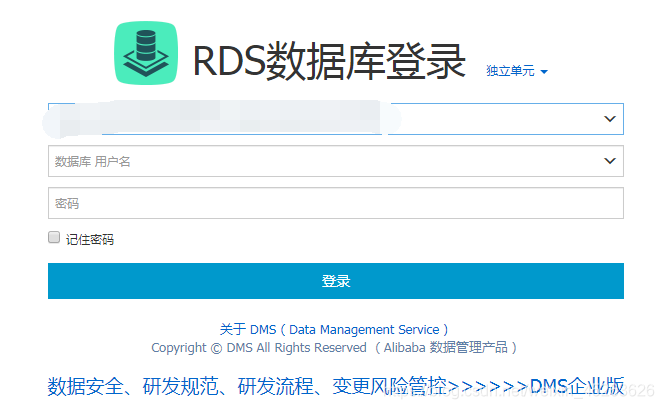Focus the 数据库 用户名 input field
This screenshot has height=409, width=664.
click(335, 161)
